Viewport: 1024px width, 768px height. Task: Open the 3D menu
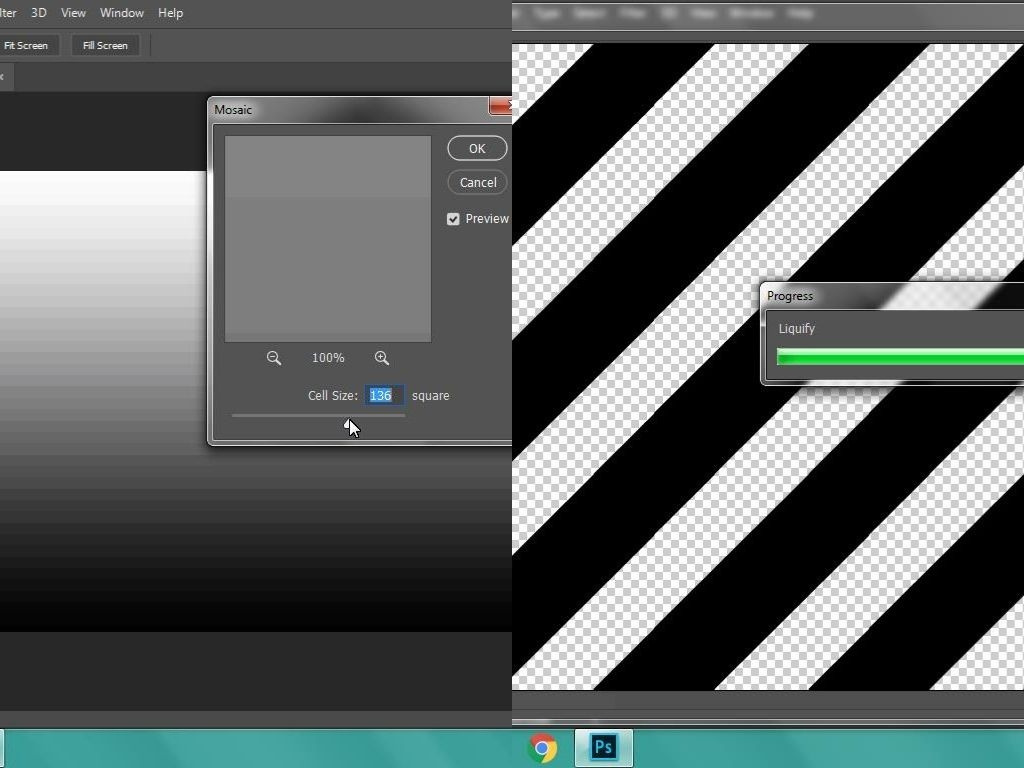[x=38, y=13]
